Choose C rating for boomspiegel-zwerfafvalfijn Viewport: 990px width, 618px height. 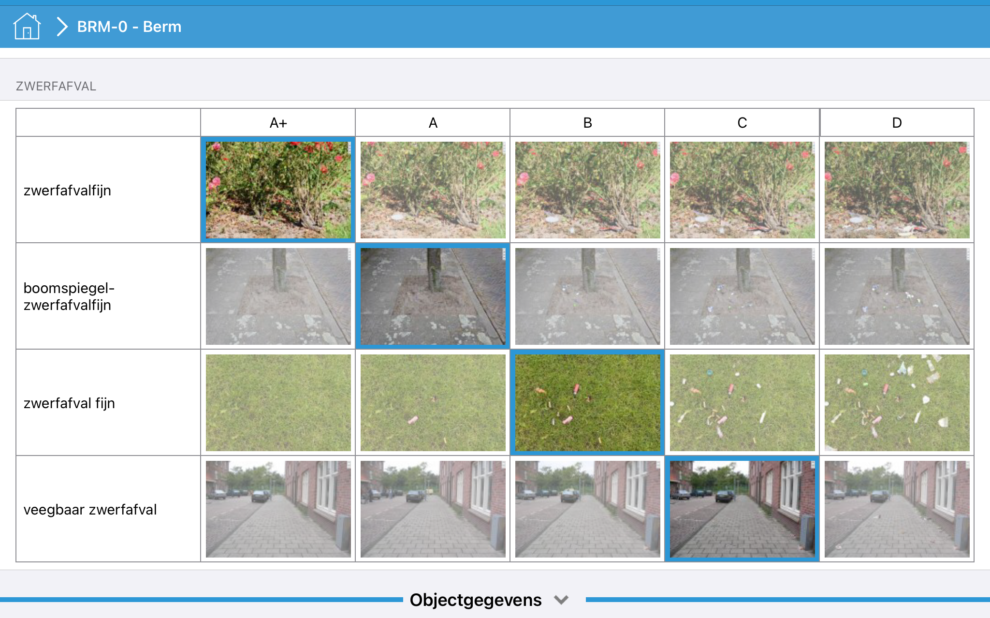pyautogui.click(x=742, y=296)
